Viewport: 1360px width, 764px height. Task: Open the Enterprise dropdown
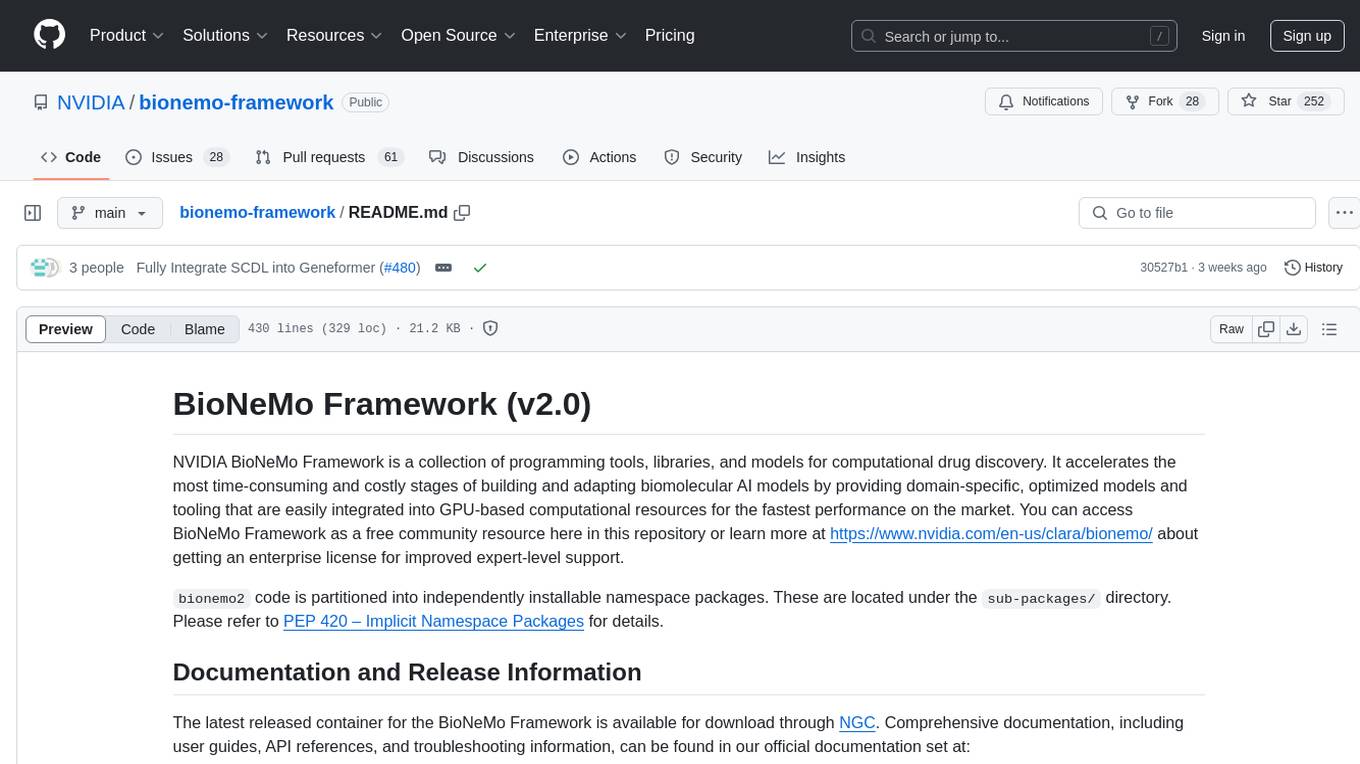click(580, 35)
